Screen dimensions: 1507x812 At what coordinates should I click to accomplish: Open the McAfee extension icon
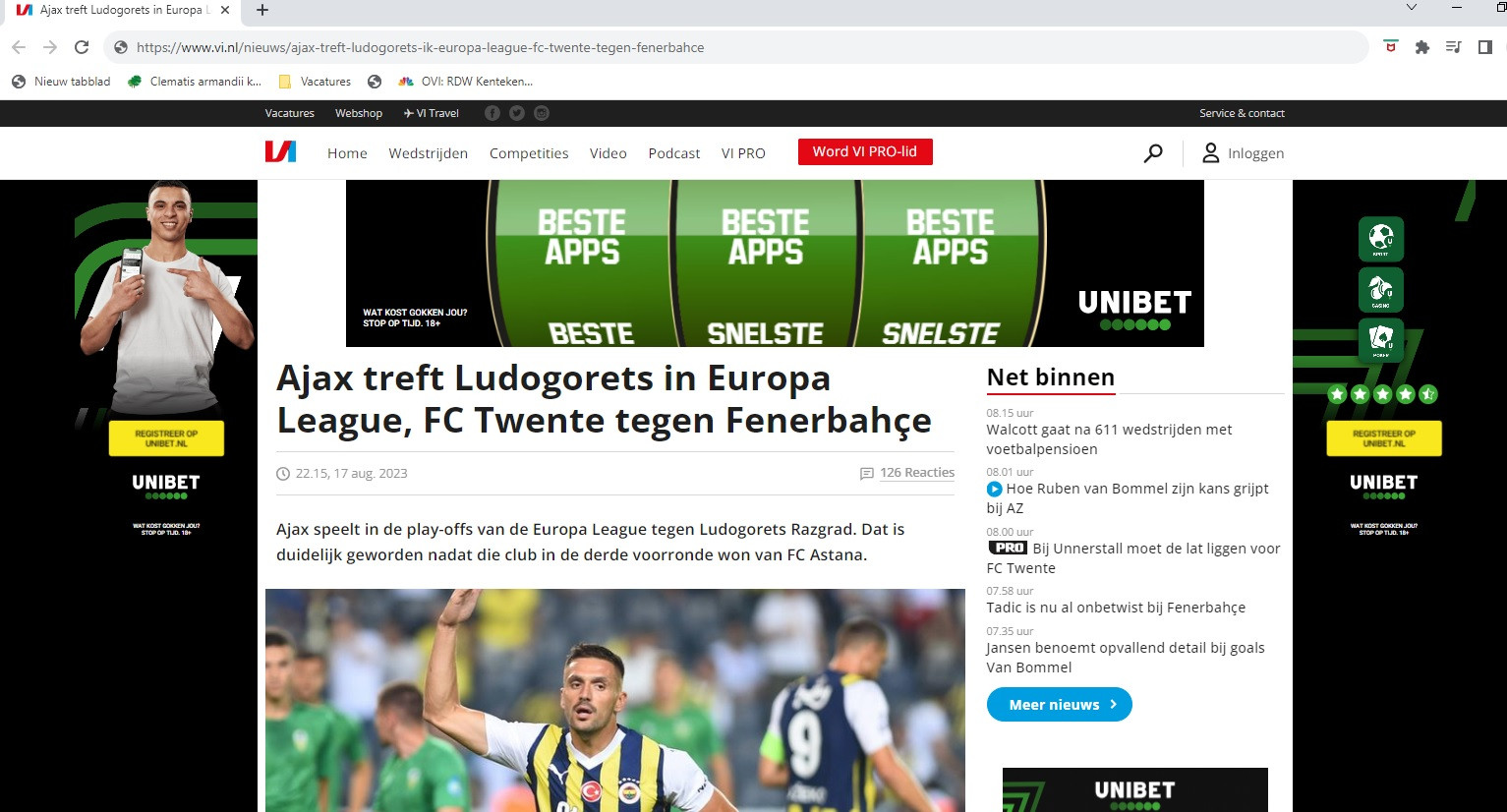coord(1391,47)
